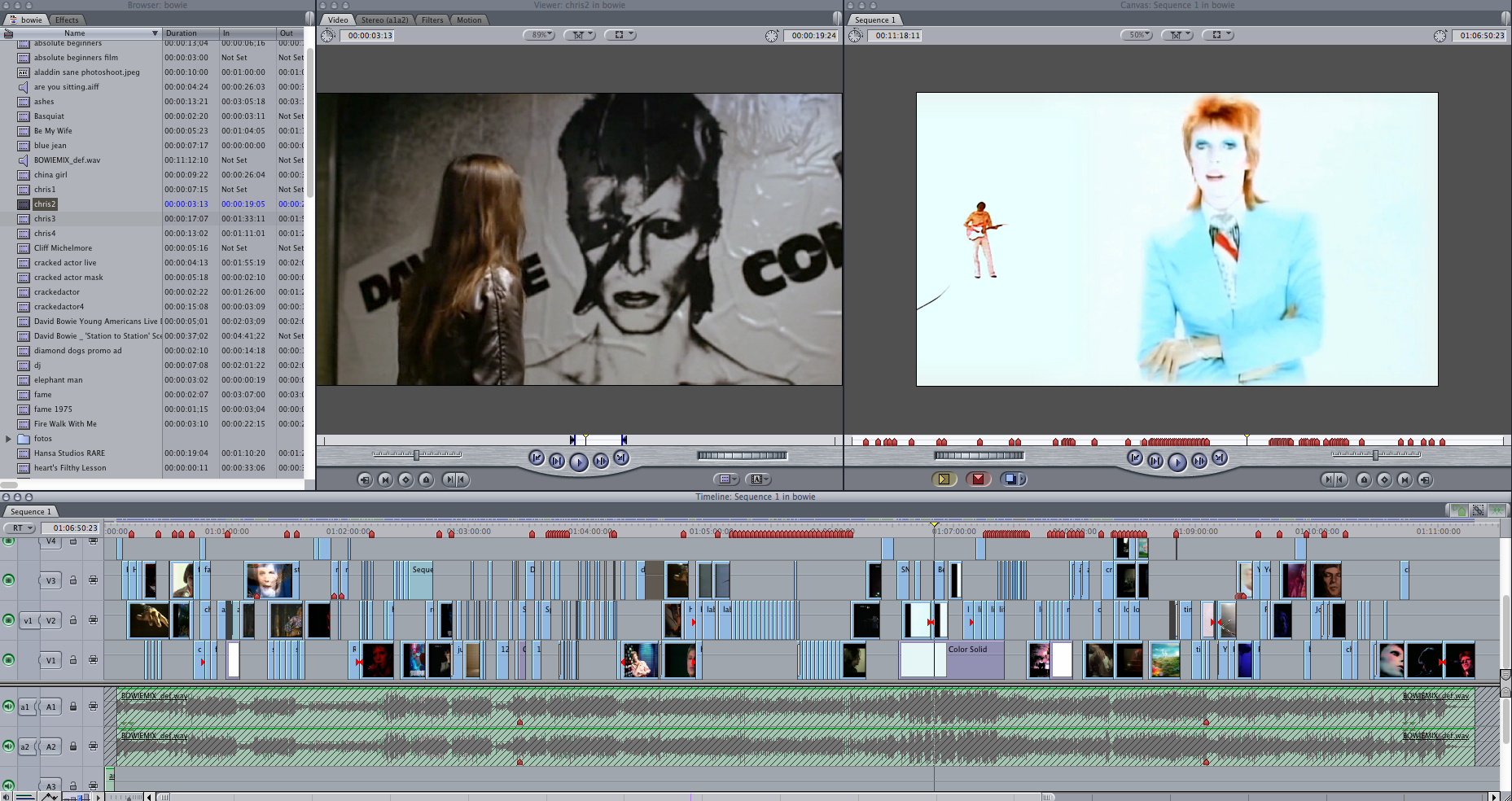Viewport: 1512px width, 801px height.
Task: Click Timeline current timecode field
Action: coord(71,528)
